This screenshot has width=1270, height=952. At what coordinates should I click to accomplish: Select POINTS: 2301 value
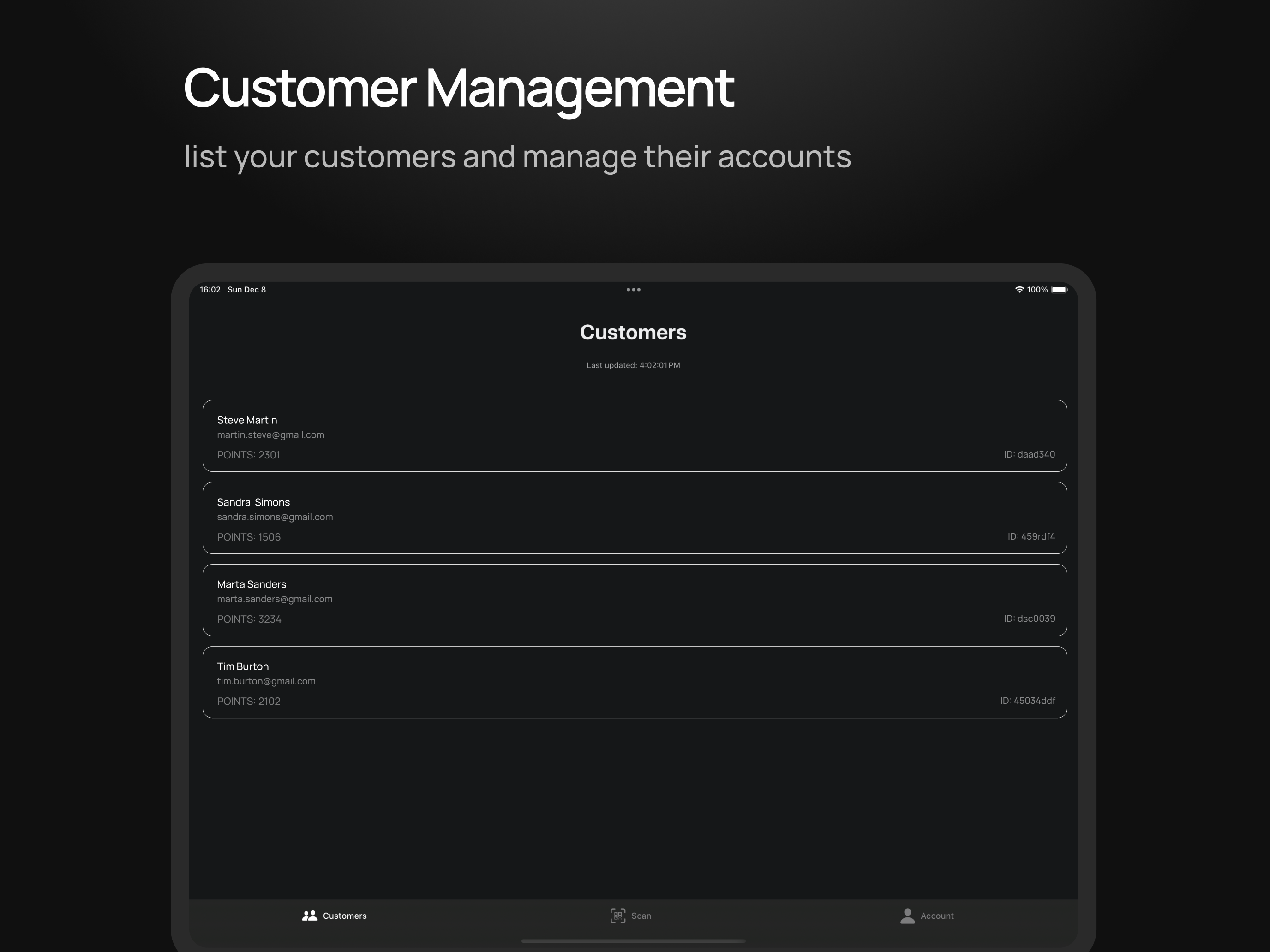249,455
